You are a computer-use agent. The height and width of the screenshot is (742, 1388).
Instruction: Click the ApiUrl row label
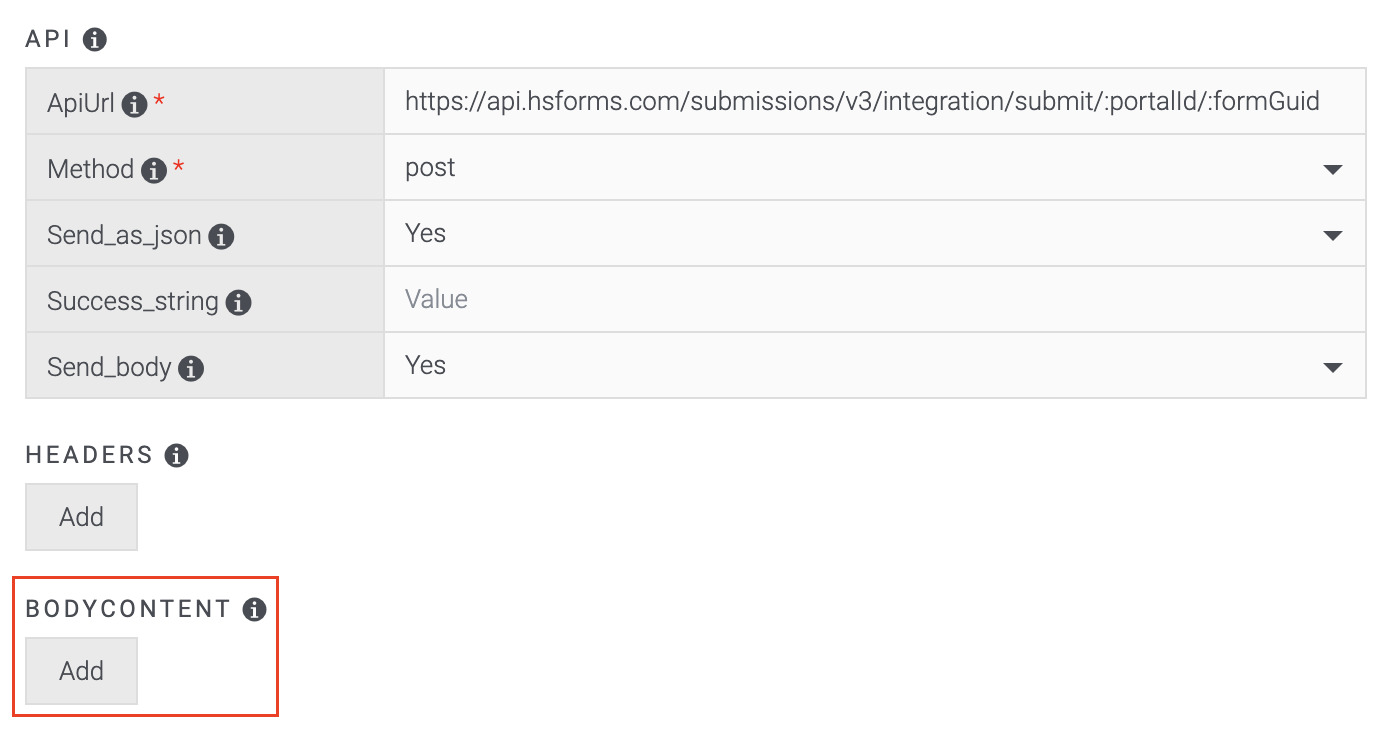81,102
